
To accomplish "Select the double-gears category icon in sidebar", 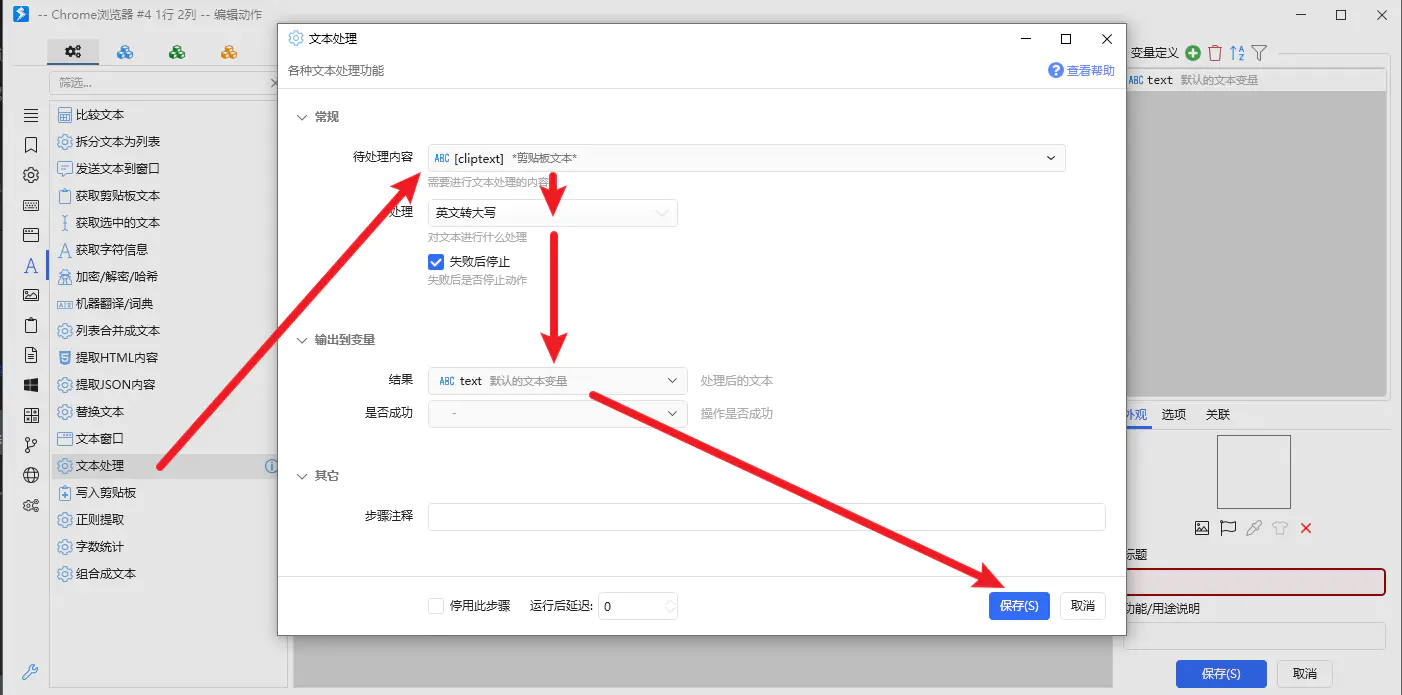I will click(x=31, y=505).
